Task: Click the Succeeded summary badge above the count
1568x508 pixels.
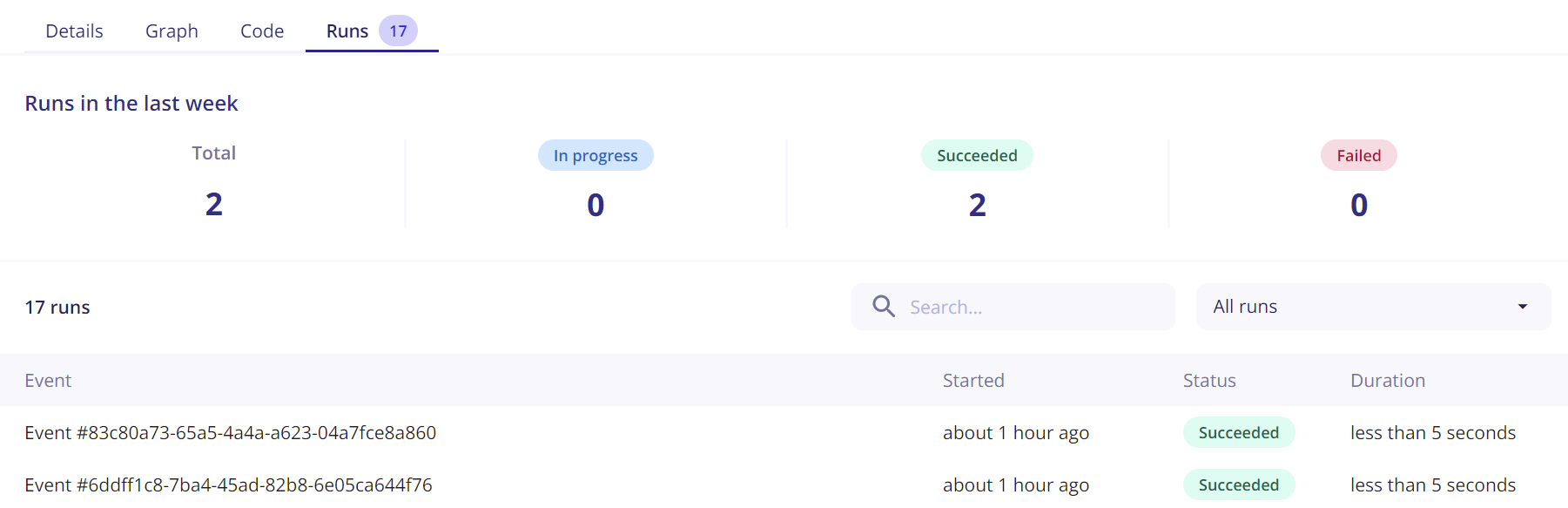Action: point(977,156)
